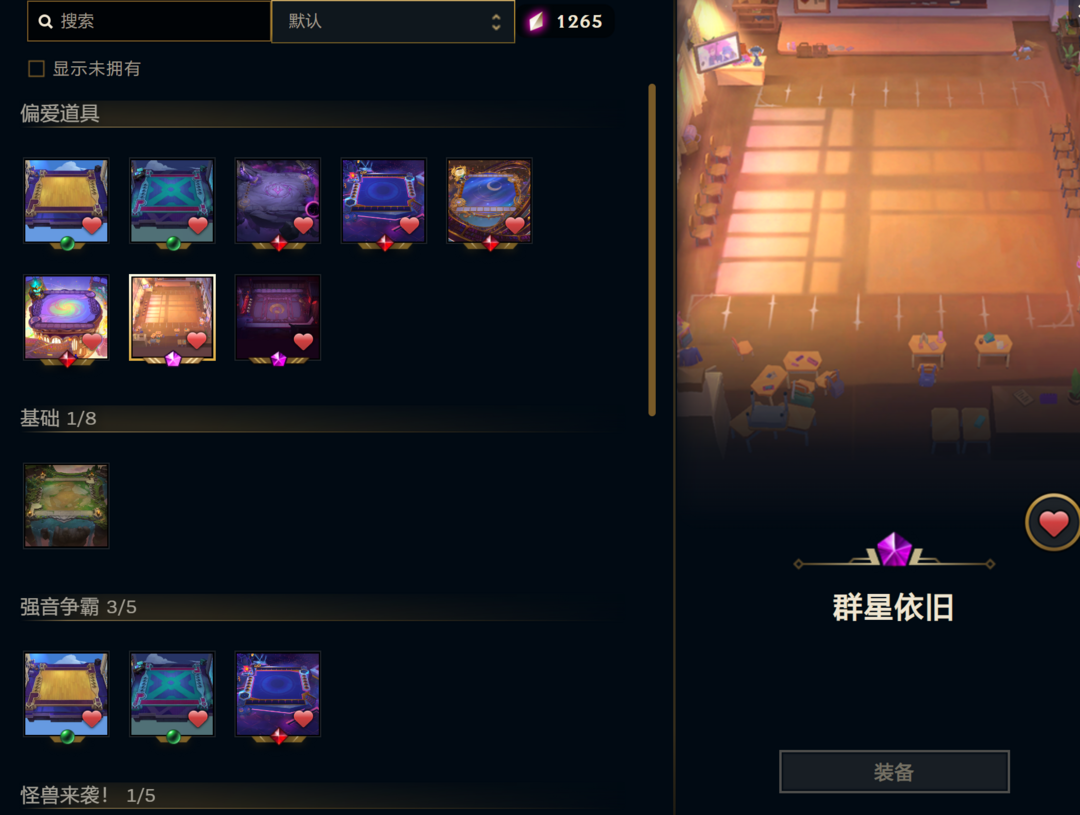Image resolution: width=1080 pixels, height=815 pixels.
Task: Select the 偏爱道具 favorites header
Action: click(x=60, y=113)
